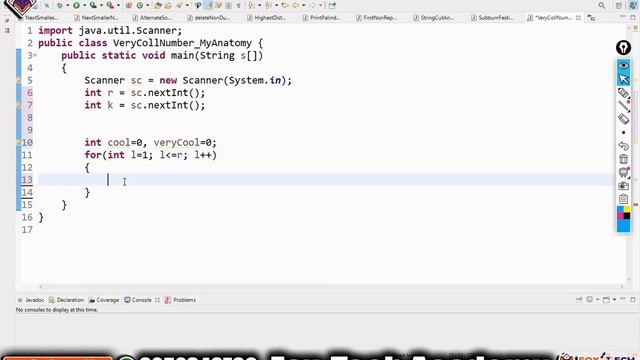The width and height of the screenshot is (640, 360).
Task: Pick the yellow color swatch
Action: pyautogui.click(x=627, y=209)
